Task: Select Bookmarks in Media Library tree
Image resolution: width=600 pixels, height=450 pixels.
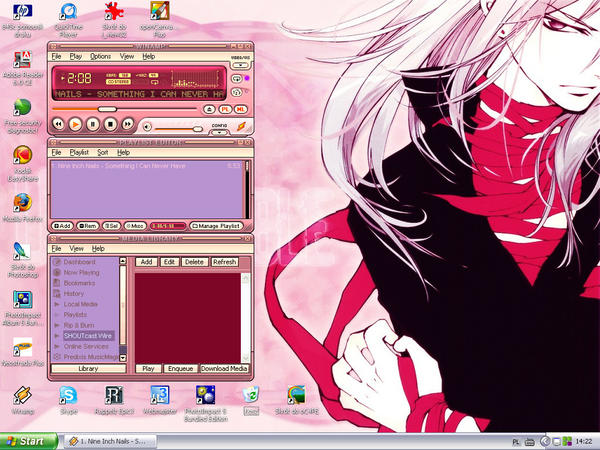Action: point(79,283)
